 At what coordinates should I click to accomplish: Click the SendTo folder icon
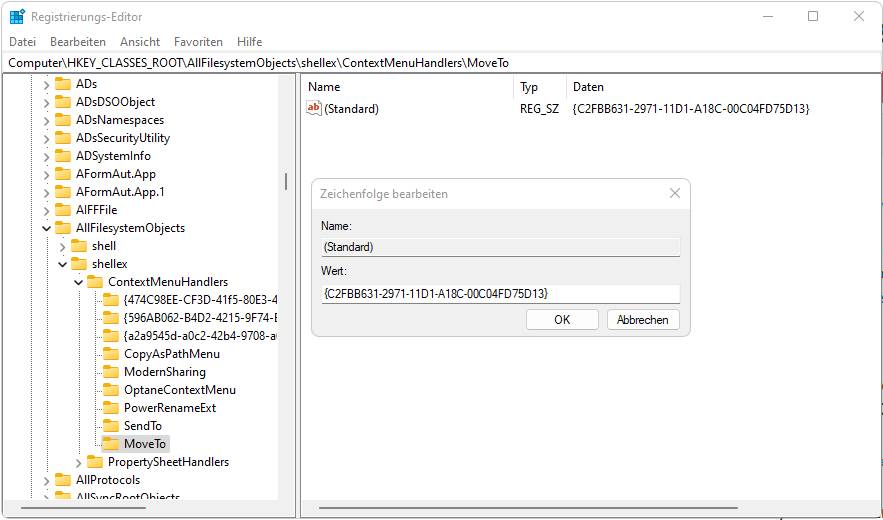point(111,426)
